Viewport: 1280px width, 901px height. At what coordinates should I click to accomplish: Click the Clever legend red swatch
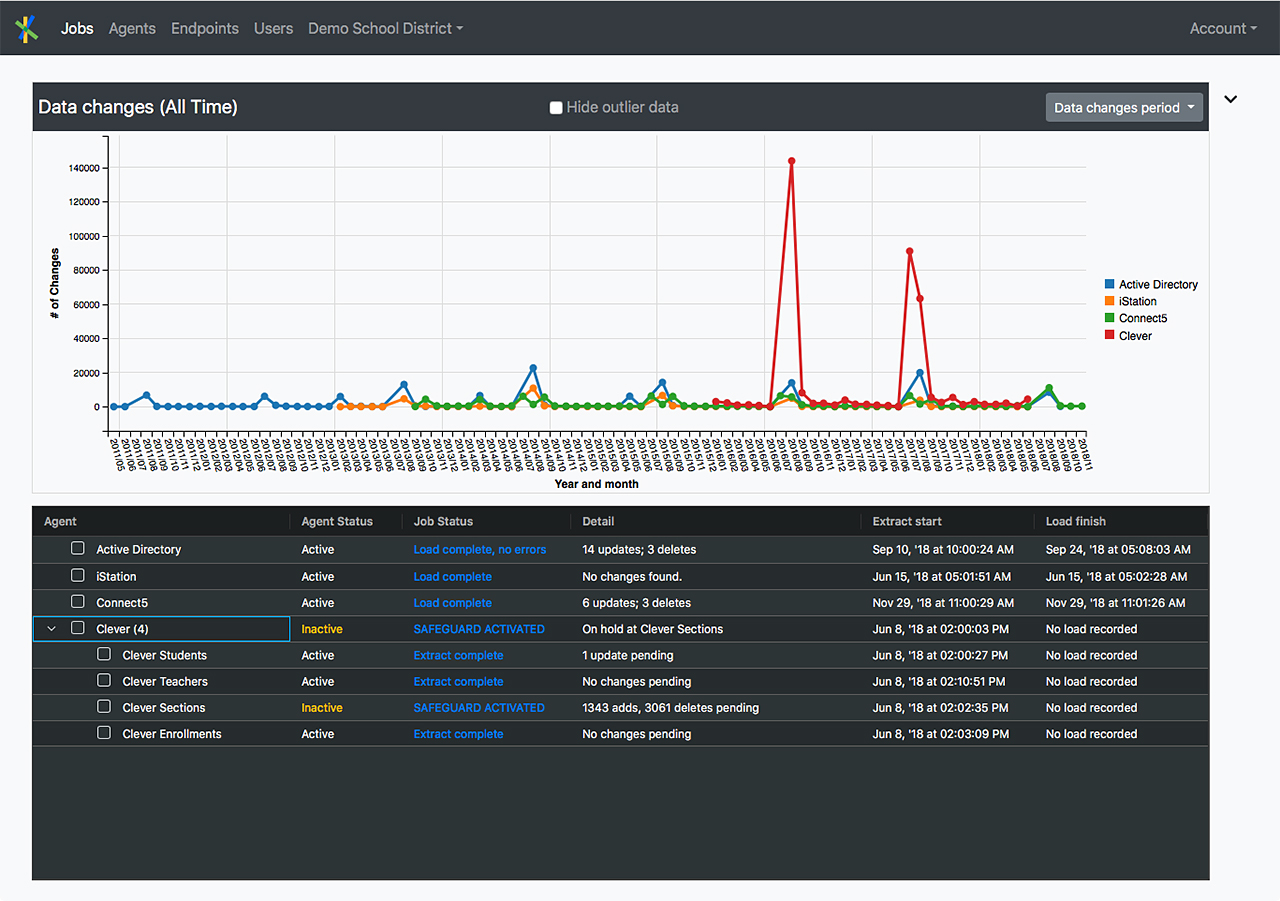pyautogui.click(x=1110, y=336)
